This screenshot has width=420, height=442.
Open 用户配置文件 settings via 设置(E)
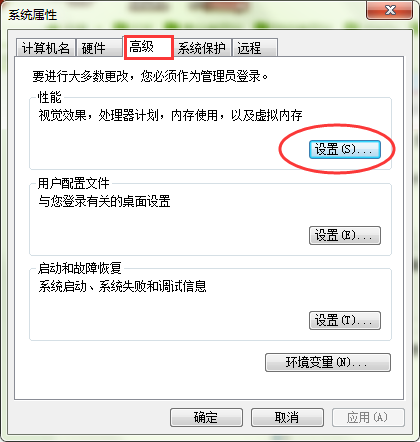345,236
